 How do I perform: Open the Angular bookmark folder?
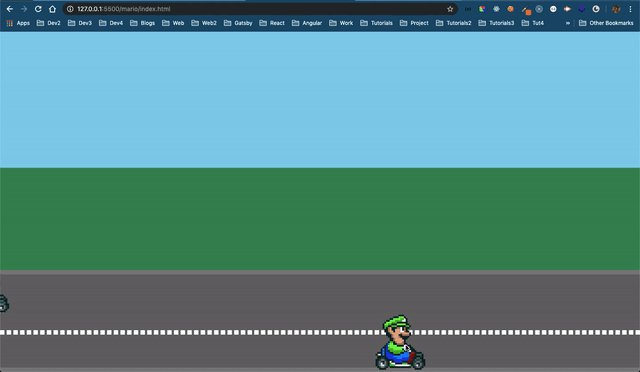307,23
